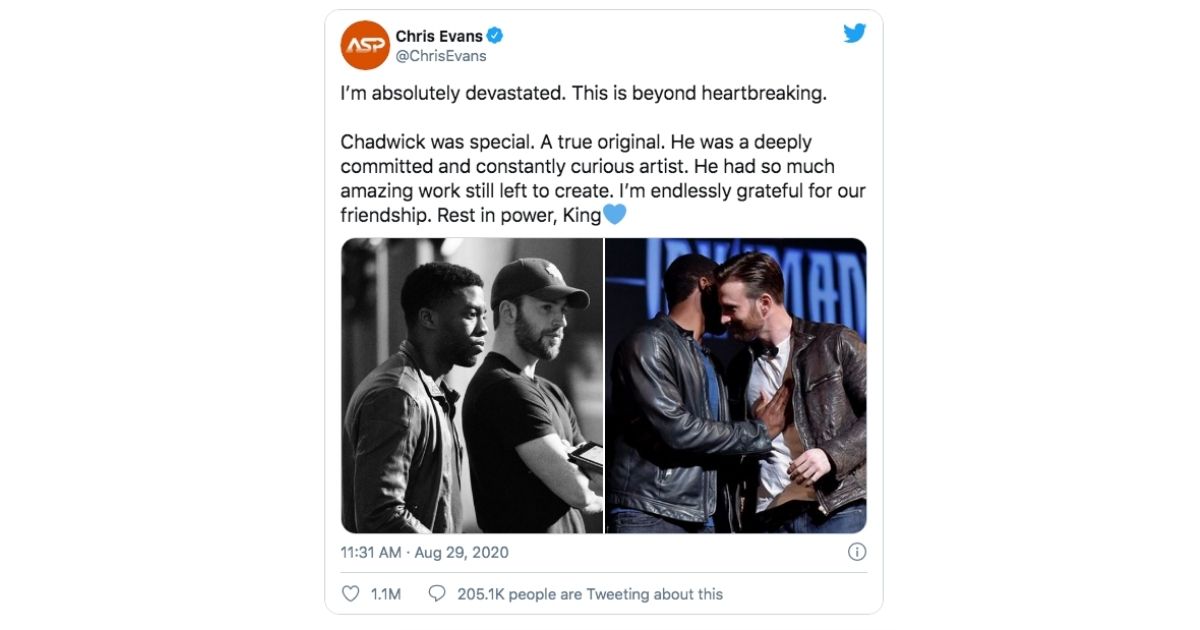Image resolution: width=1200 pixels, height=630 pixels.
Task: Open the tweet info icon
Action: [857, 552]
